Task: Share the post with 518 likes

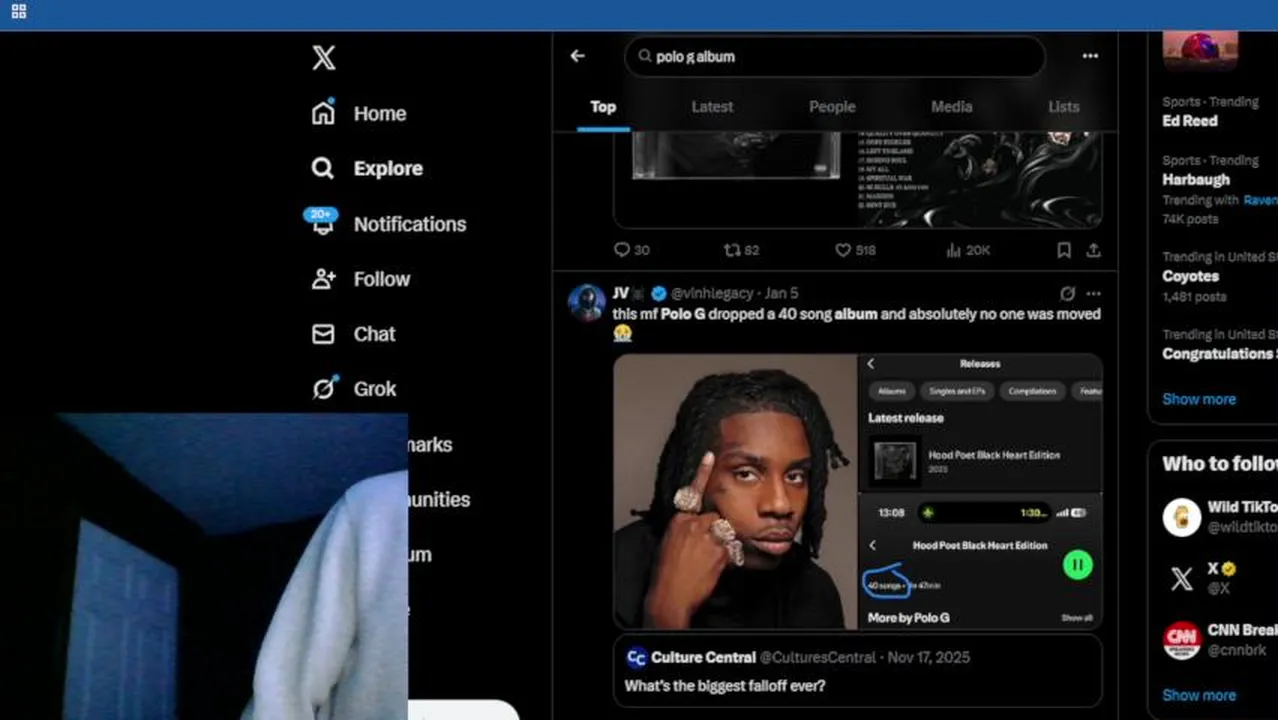Action: click(1093, 250)
